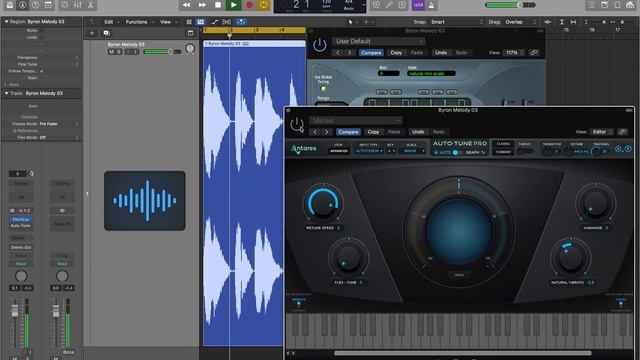Viewport: 640px width, 360px height.
Task: Open the Edit menu in the Tracks area
Action: [109, 22]
